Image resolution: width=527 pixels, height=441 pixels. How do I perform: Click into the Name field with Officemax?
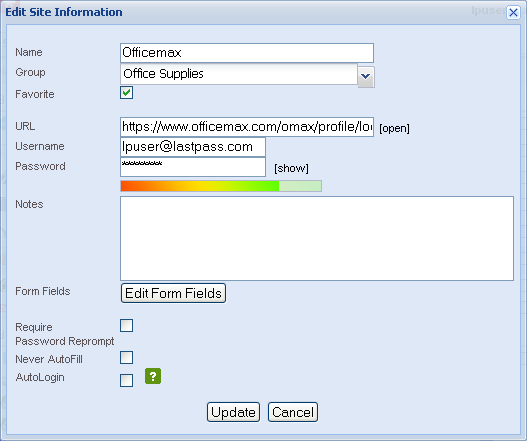pos(247,53)
